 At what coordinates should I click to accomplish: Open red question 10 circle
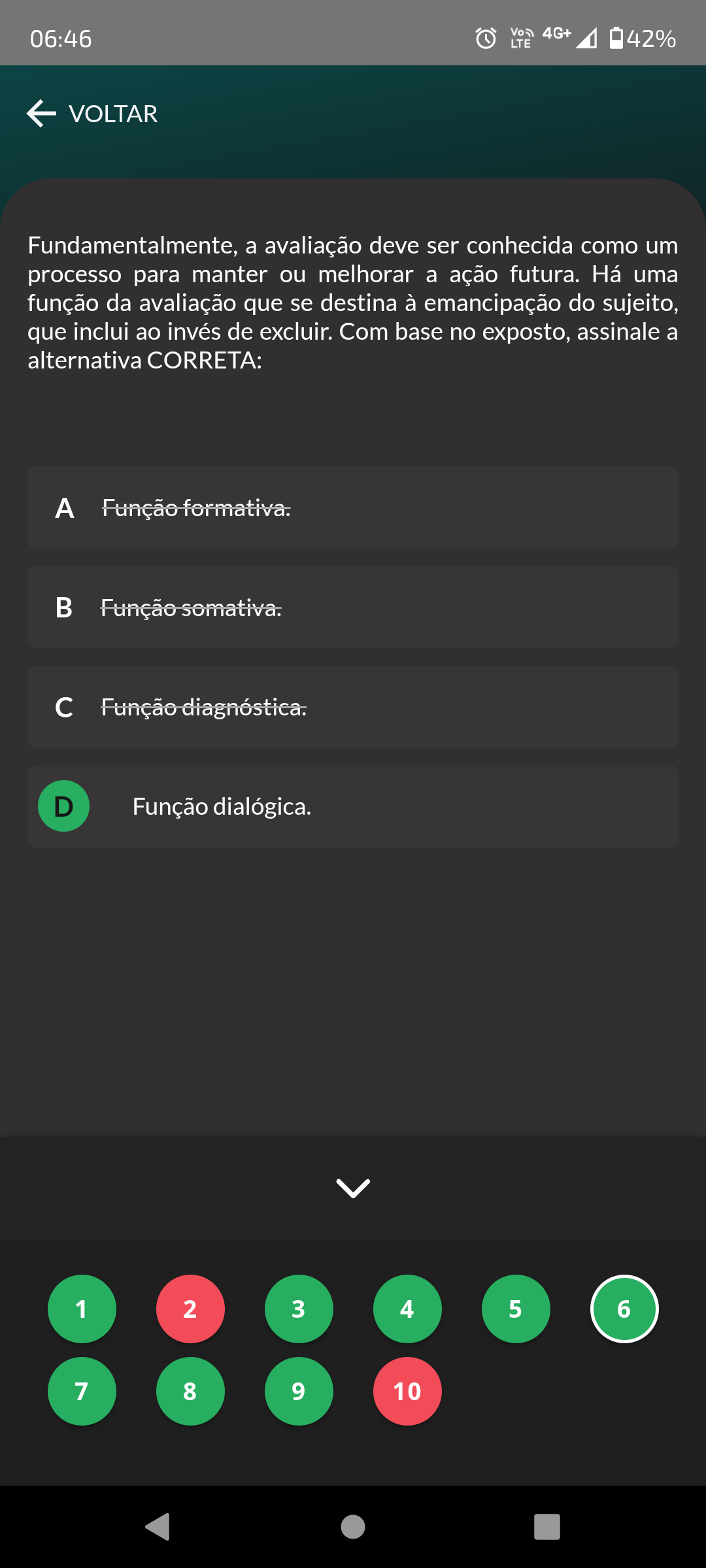coord(407,1391)
